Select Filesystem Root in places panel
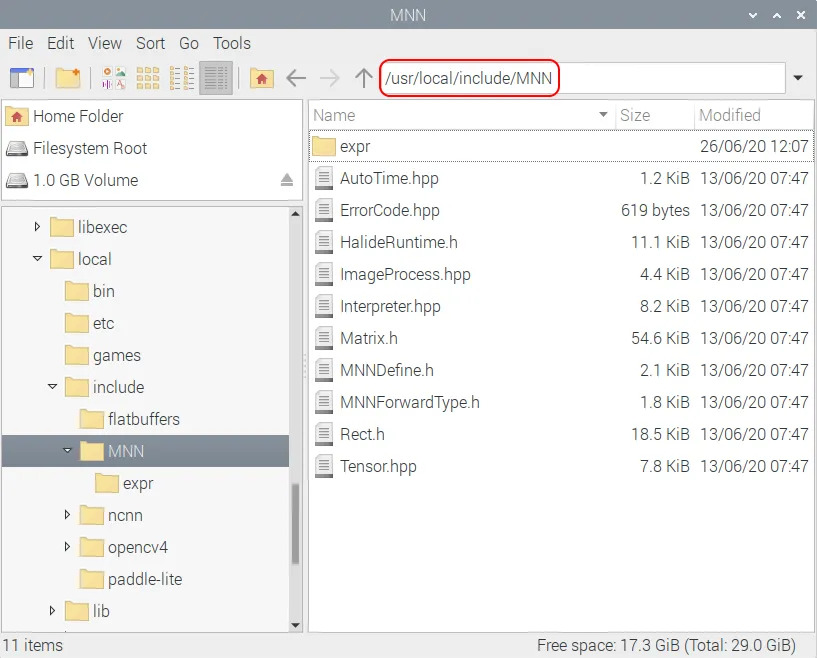This screenshot has width=817, height=658. pyautogui.click(x=152, y=148)
